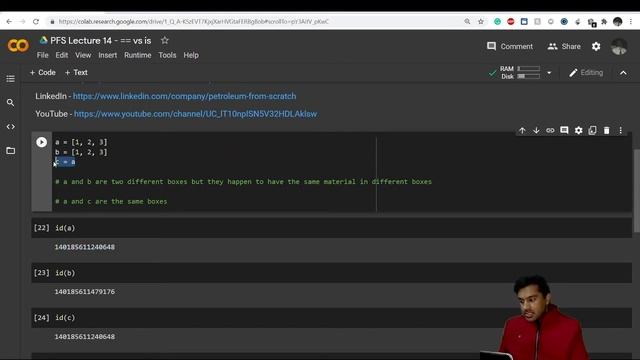The width and height of the screenshot is (640, 360).
Task: Mirror the cell in a tab
Action: [x=592, y=130]
